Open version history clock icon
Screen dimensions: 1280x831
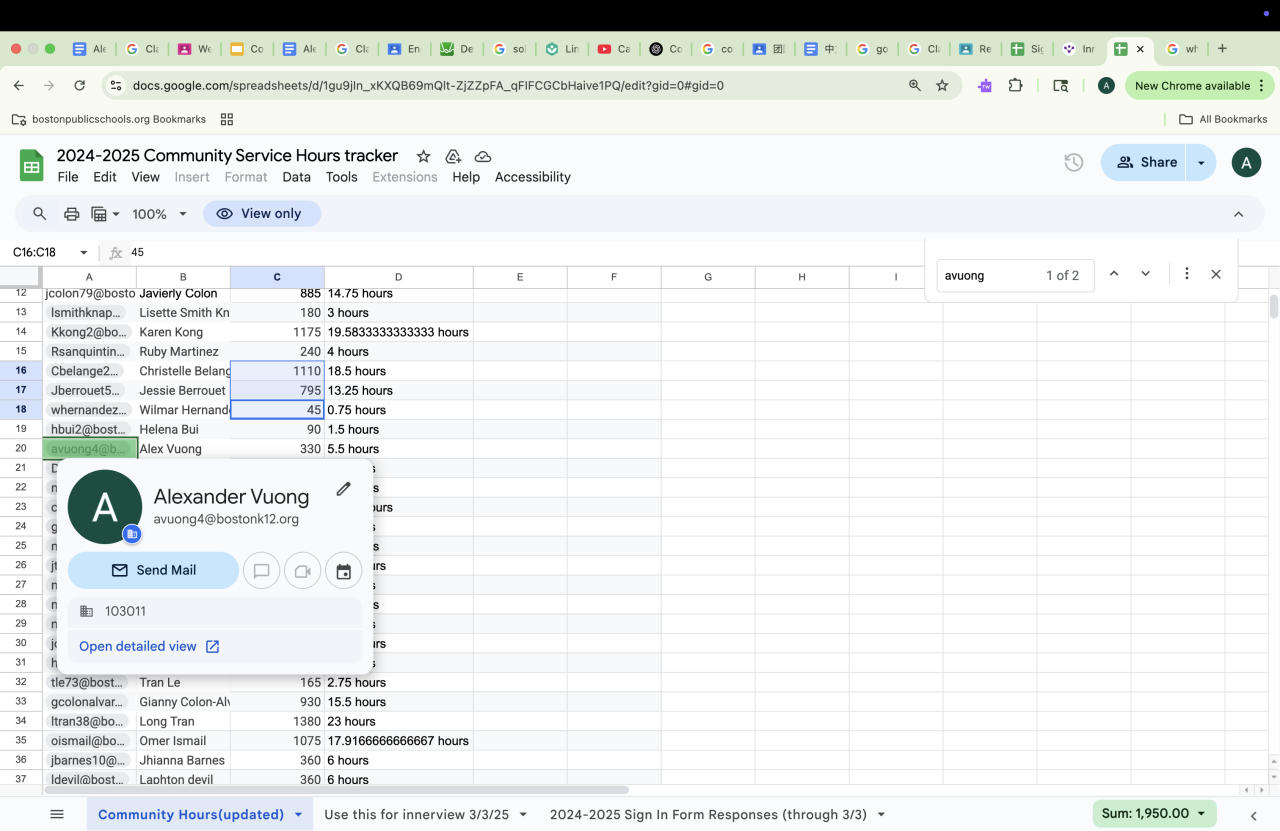click(1073, 162)
